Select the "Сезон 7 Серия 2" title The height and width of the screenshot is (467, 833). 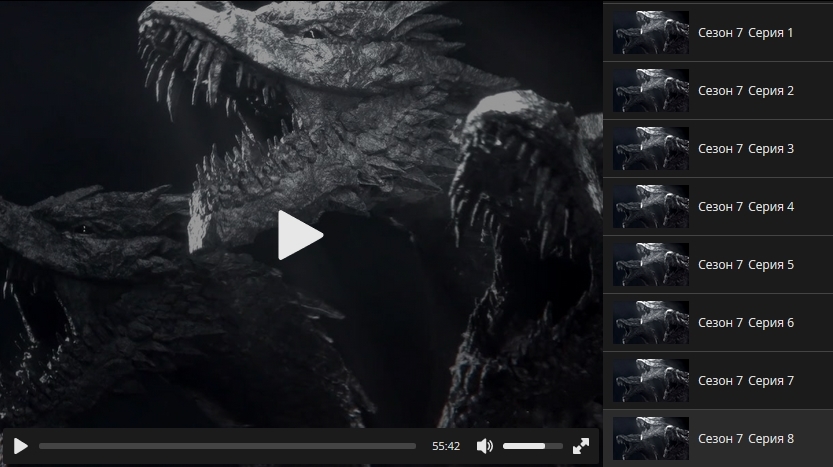click(746, 91)
